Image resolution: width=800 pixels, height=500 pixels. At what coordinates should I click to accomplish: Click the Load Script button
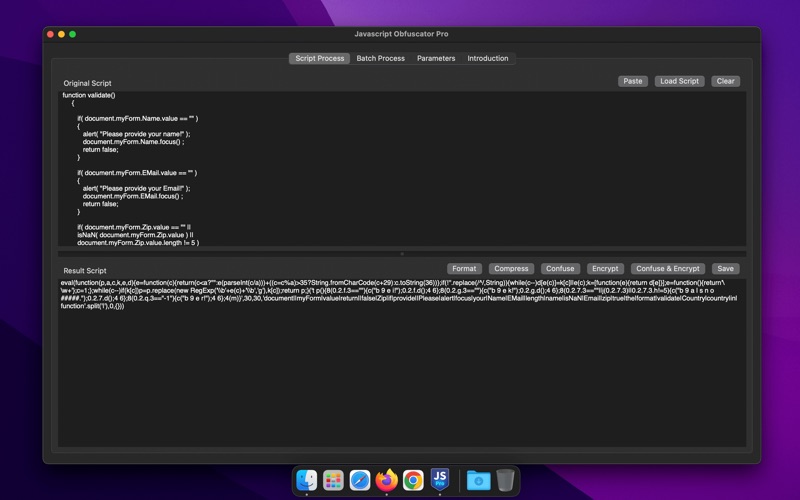tap(680, 81)
